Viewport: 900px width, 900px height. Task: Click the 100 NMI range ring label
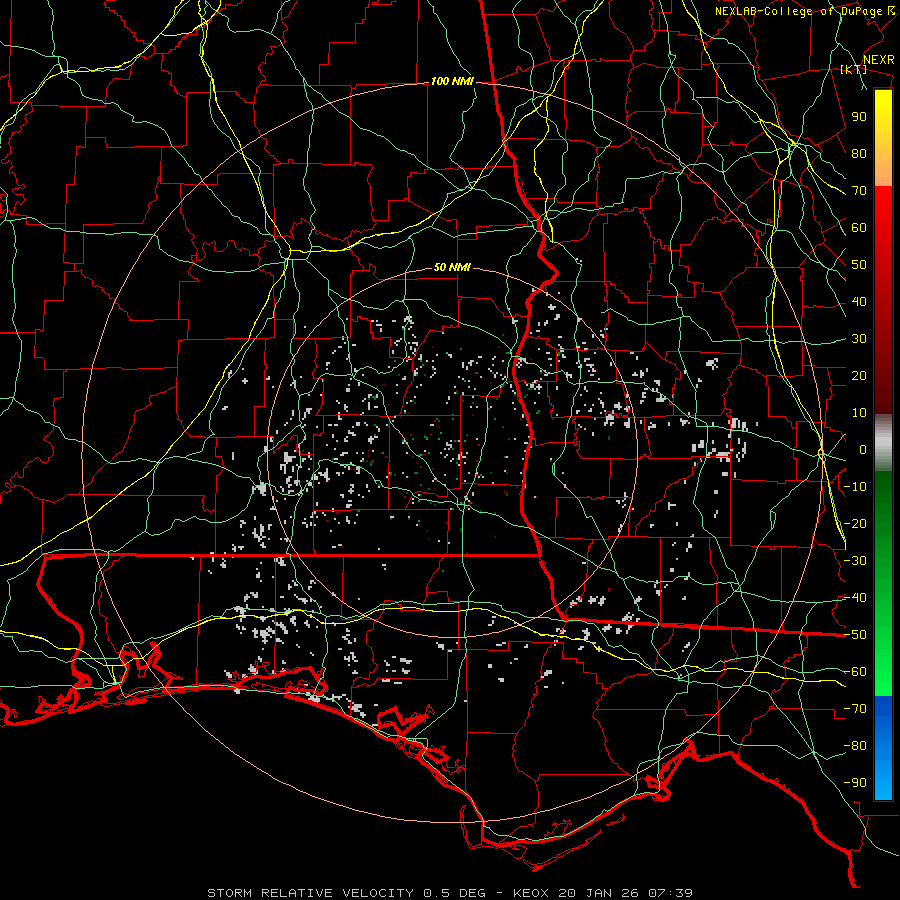click(x=452, y=82)
